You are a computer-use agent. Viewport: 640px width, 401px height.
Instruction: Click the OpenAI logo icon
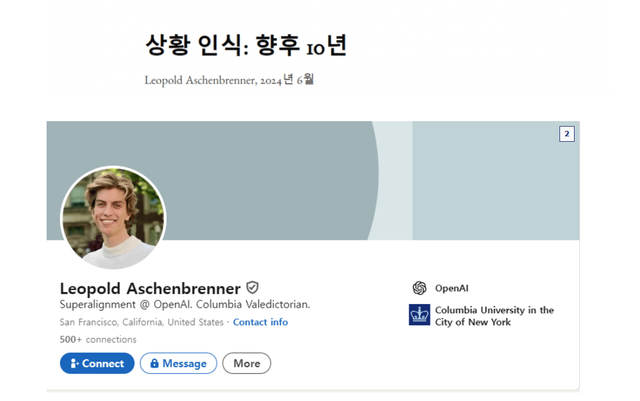[419, 288]
